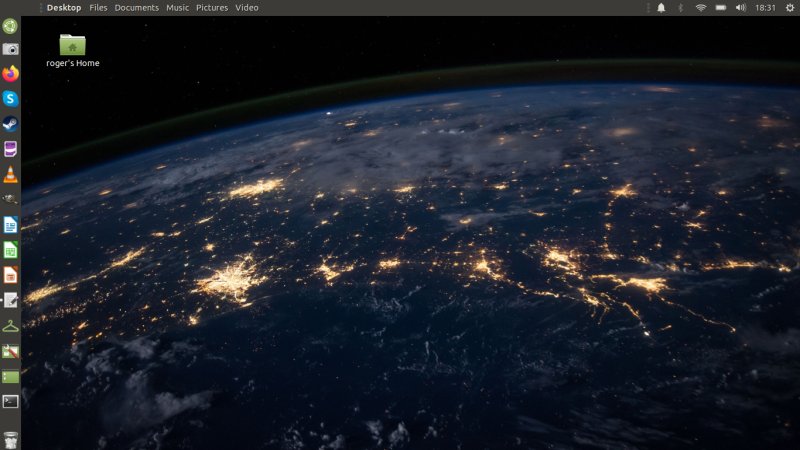Click the Desktop menu in top panel
800x450 pixels.
(x=64, y=8)
